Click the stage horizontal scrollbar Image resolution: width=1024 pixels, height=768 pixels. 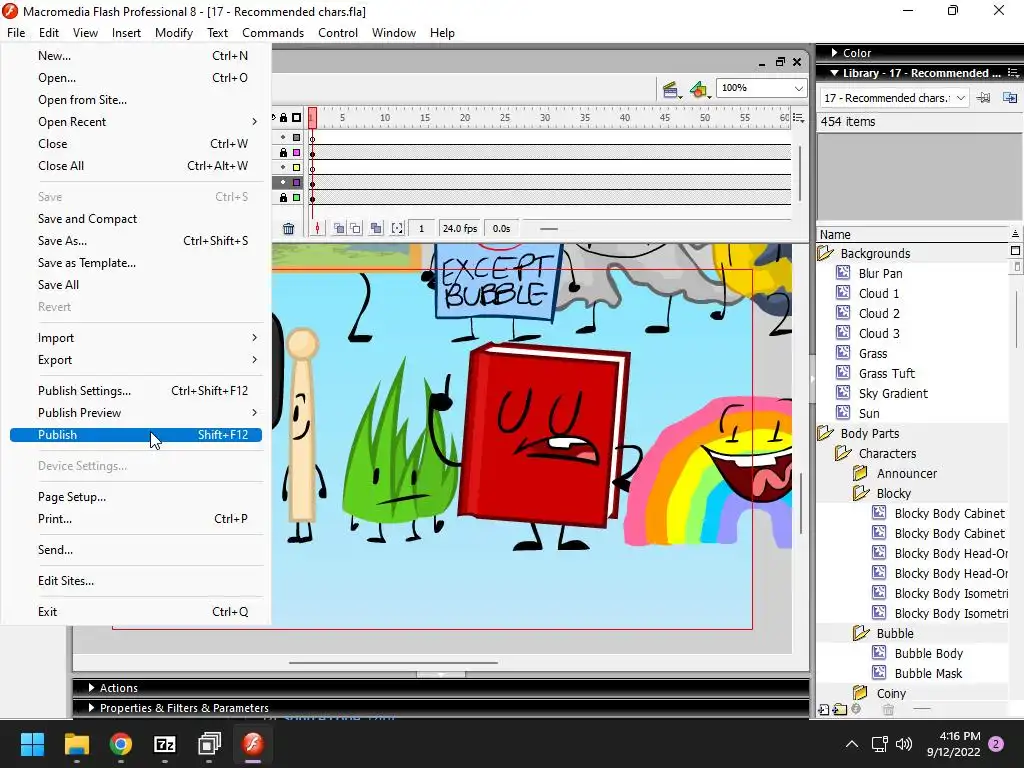393,662
